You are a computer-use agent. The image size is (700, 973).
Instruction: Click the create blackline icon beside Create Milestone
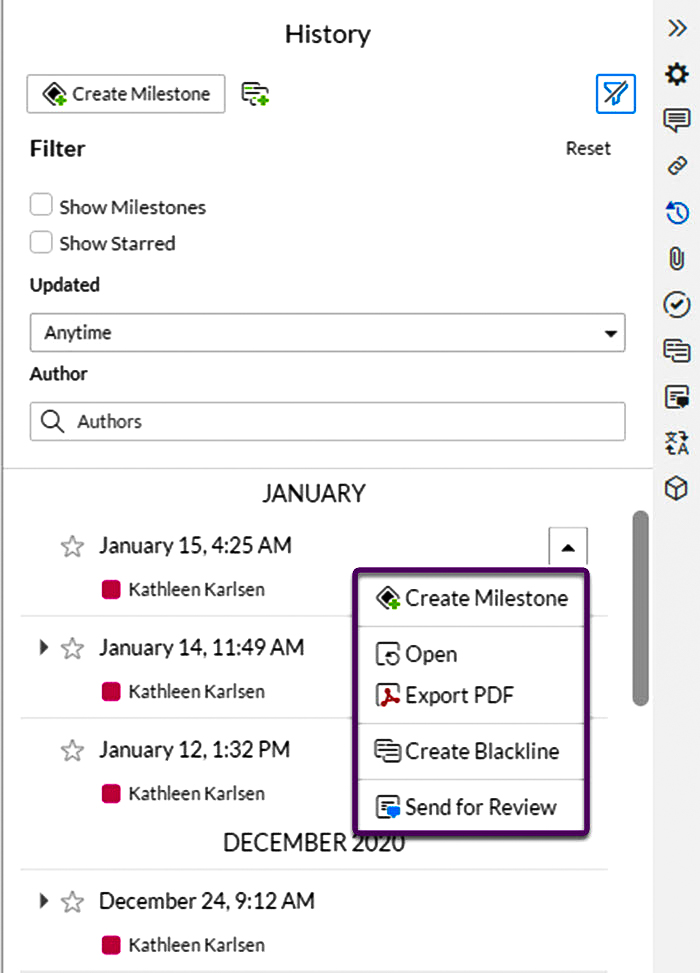(255, 94)
